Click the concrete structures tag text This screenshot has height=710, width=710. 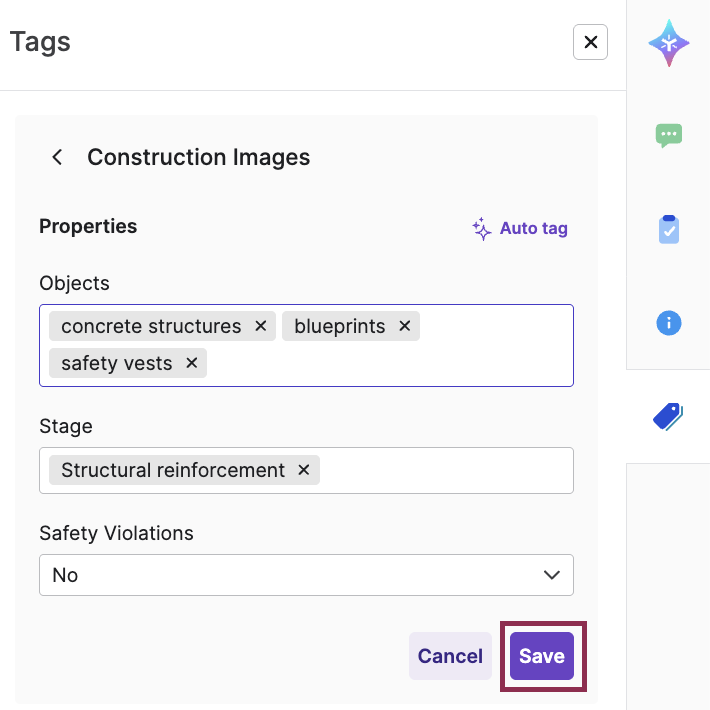(x=151, y=326)
